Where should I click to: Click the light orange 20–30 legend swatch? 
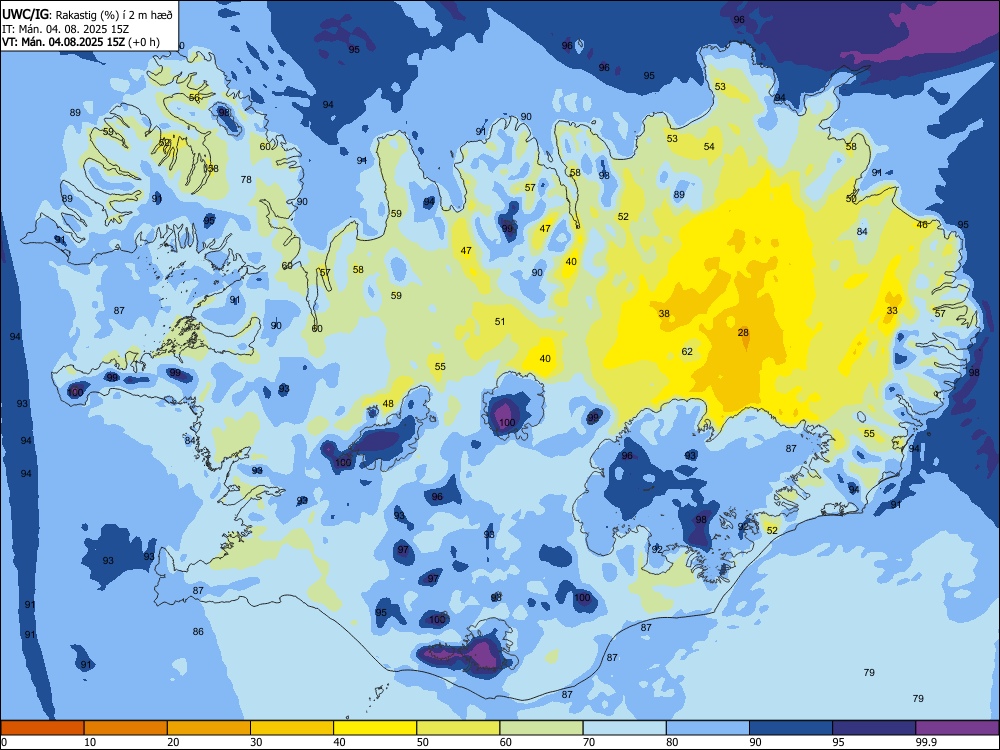coord(209,728)
